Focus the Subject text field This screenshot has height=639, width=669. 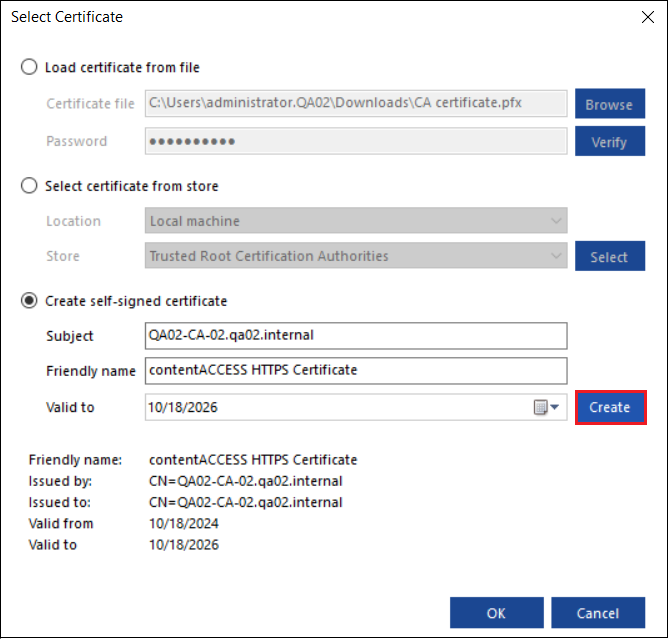(x=356, y=336)
